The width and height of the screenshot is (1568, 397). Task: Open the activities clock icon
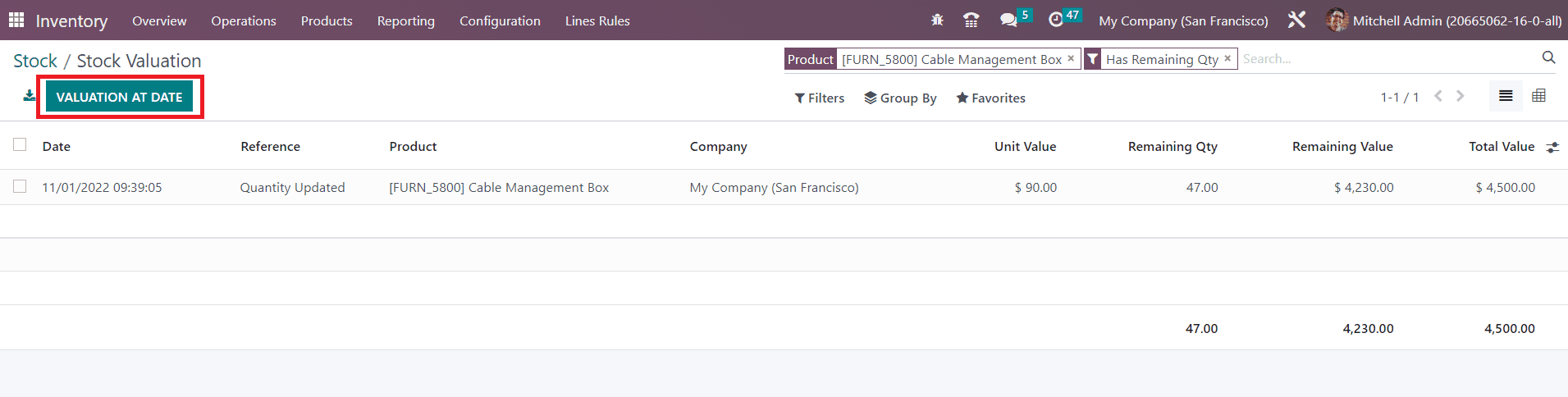(1056, 21)
